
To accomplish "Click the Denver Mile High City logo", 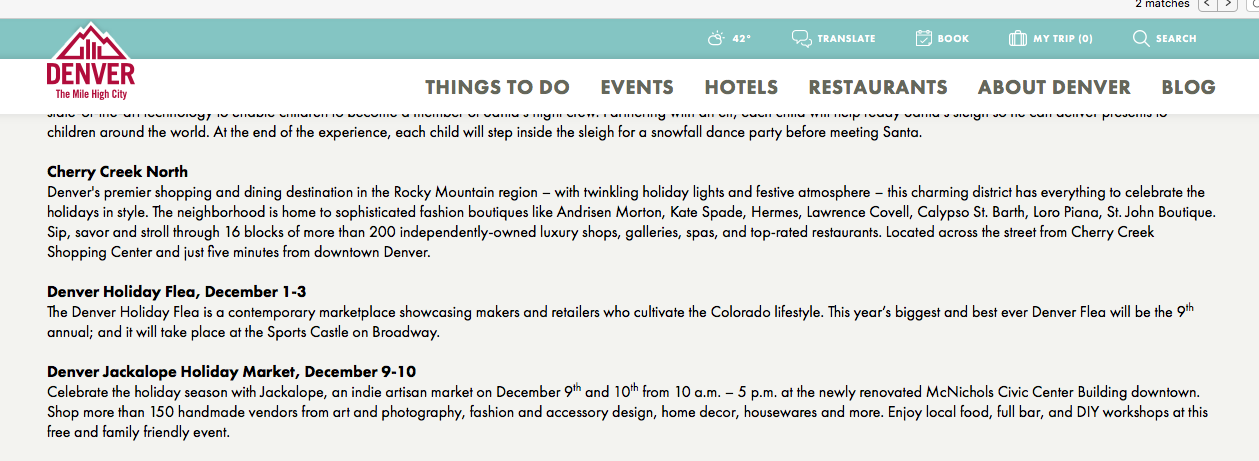I will [90, 61].
